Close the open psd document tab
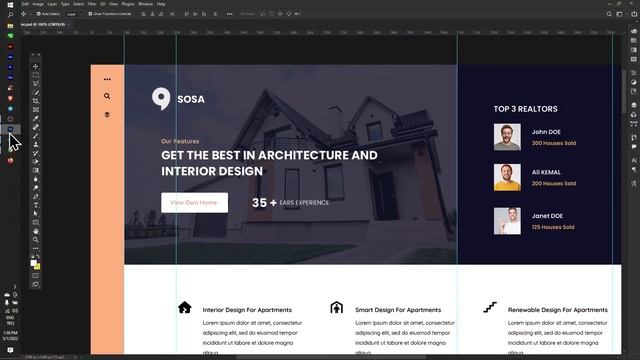The image size is (640, 360). pos(69,24)
